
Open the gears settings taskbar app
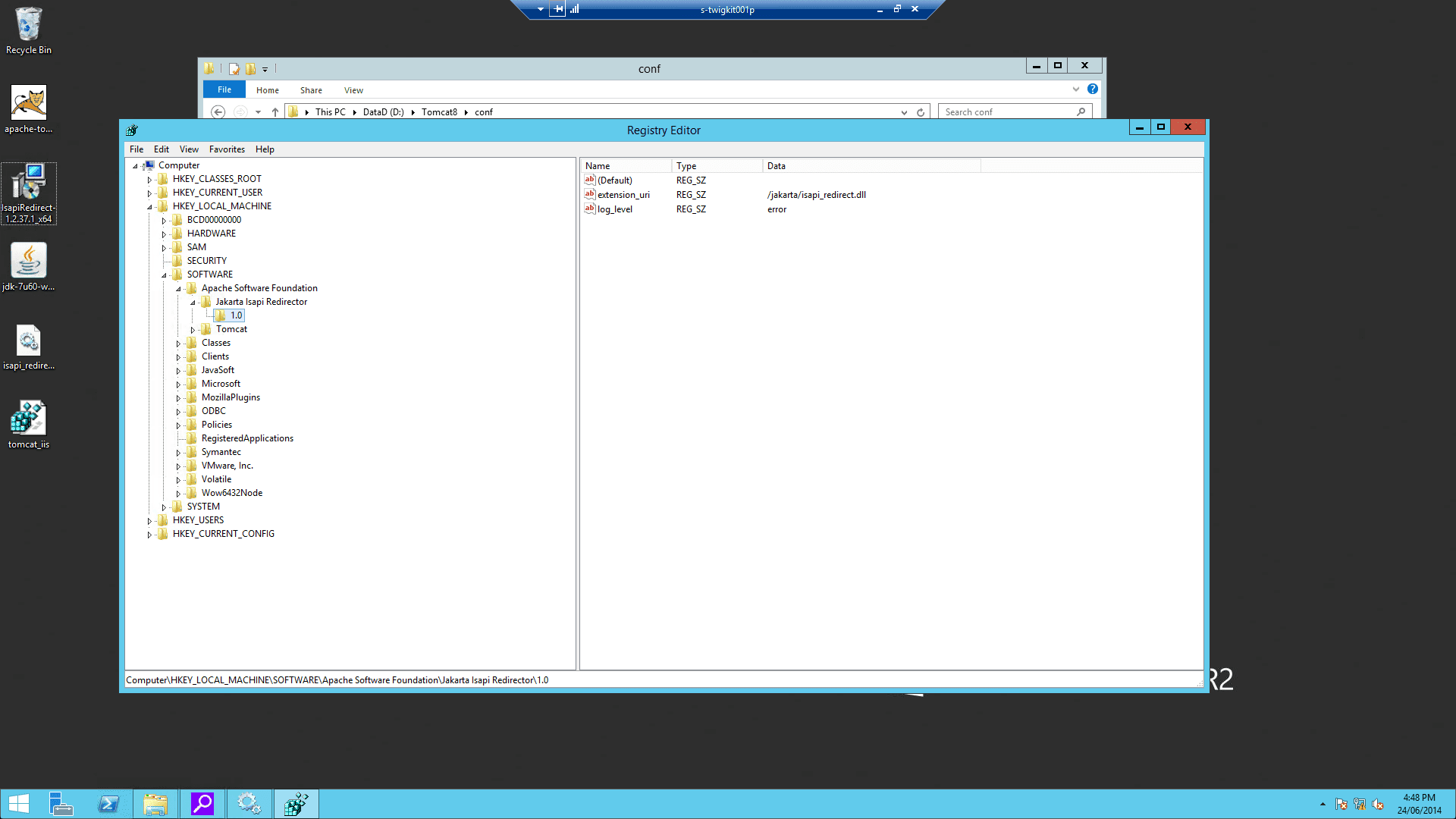[x=249, y=804]
